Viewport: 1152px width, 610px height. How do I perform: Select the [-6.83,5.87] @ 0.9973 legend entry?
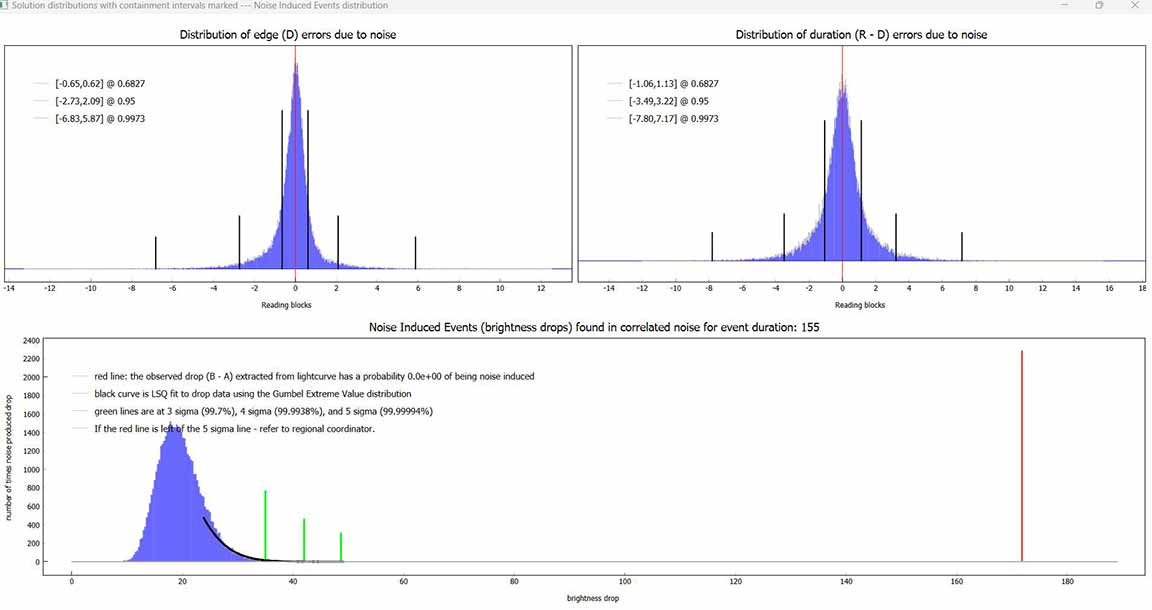[93, 119]
